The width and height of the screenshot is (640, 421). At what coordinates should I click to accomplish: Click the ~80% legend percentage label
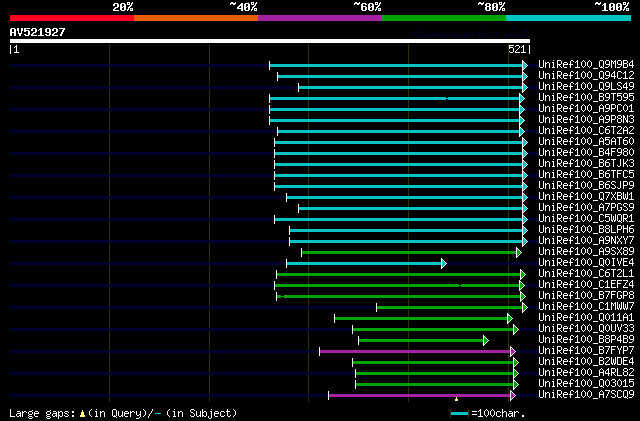coord(491,7)
